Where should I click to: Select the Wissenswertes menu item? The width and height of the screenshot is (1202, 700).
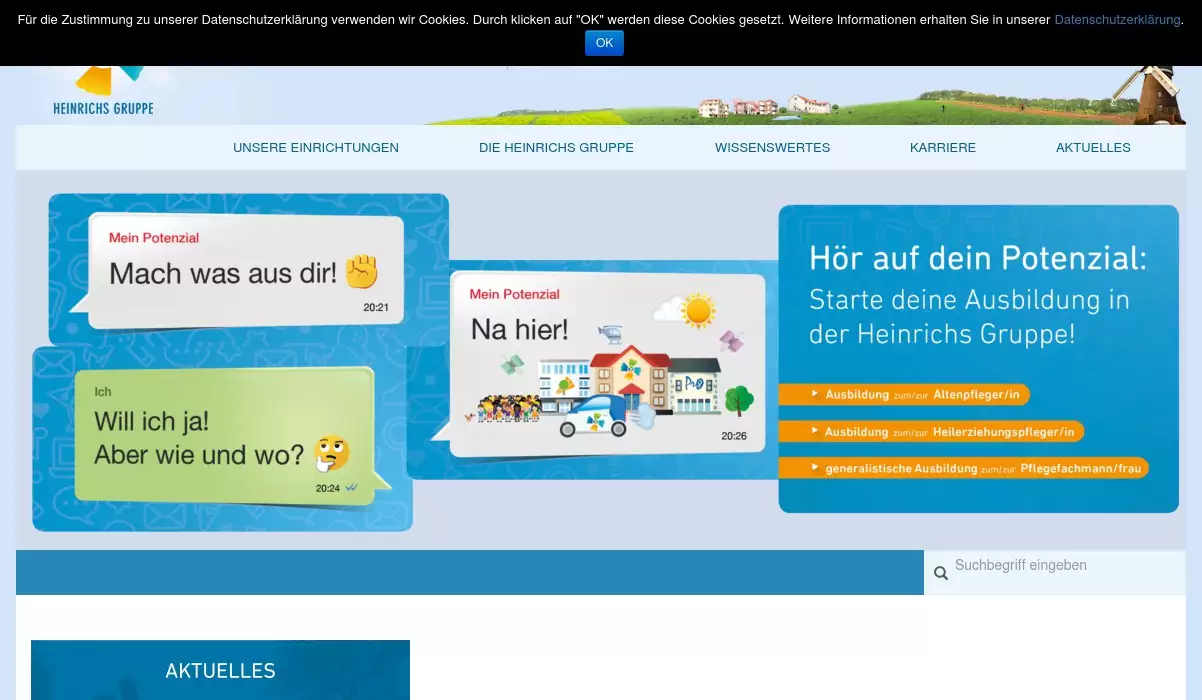pyautogui.click(x=772, y=148)
